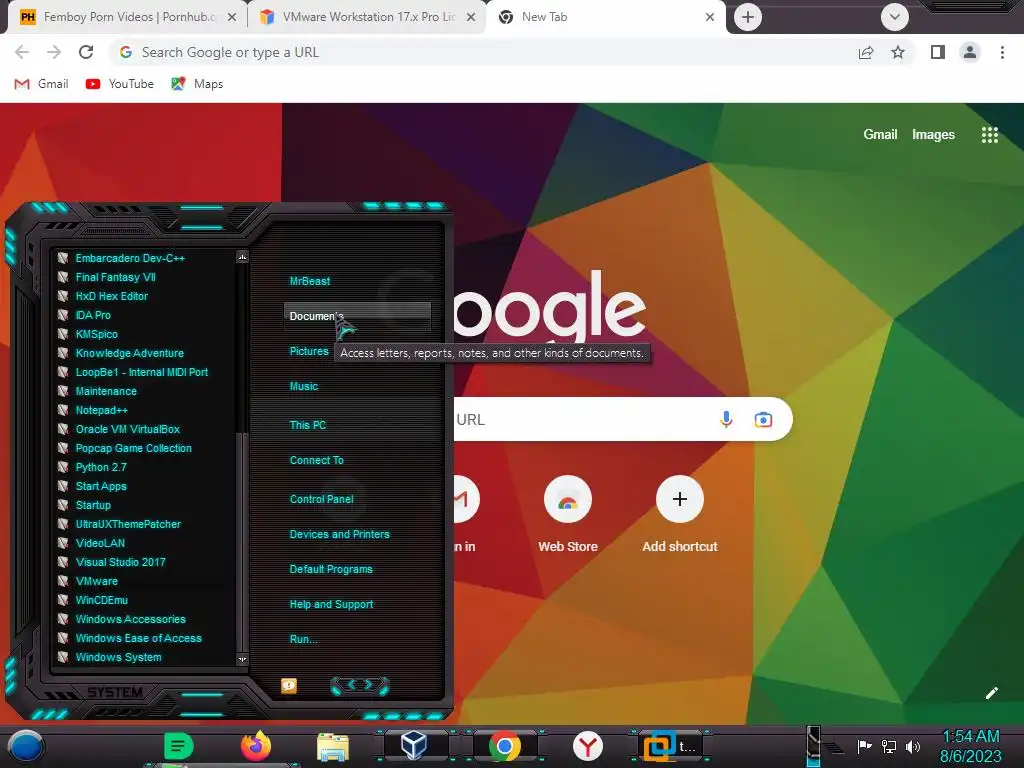
Task: Open the volume speaker tray icon
Action: pos(913,746)
